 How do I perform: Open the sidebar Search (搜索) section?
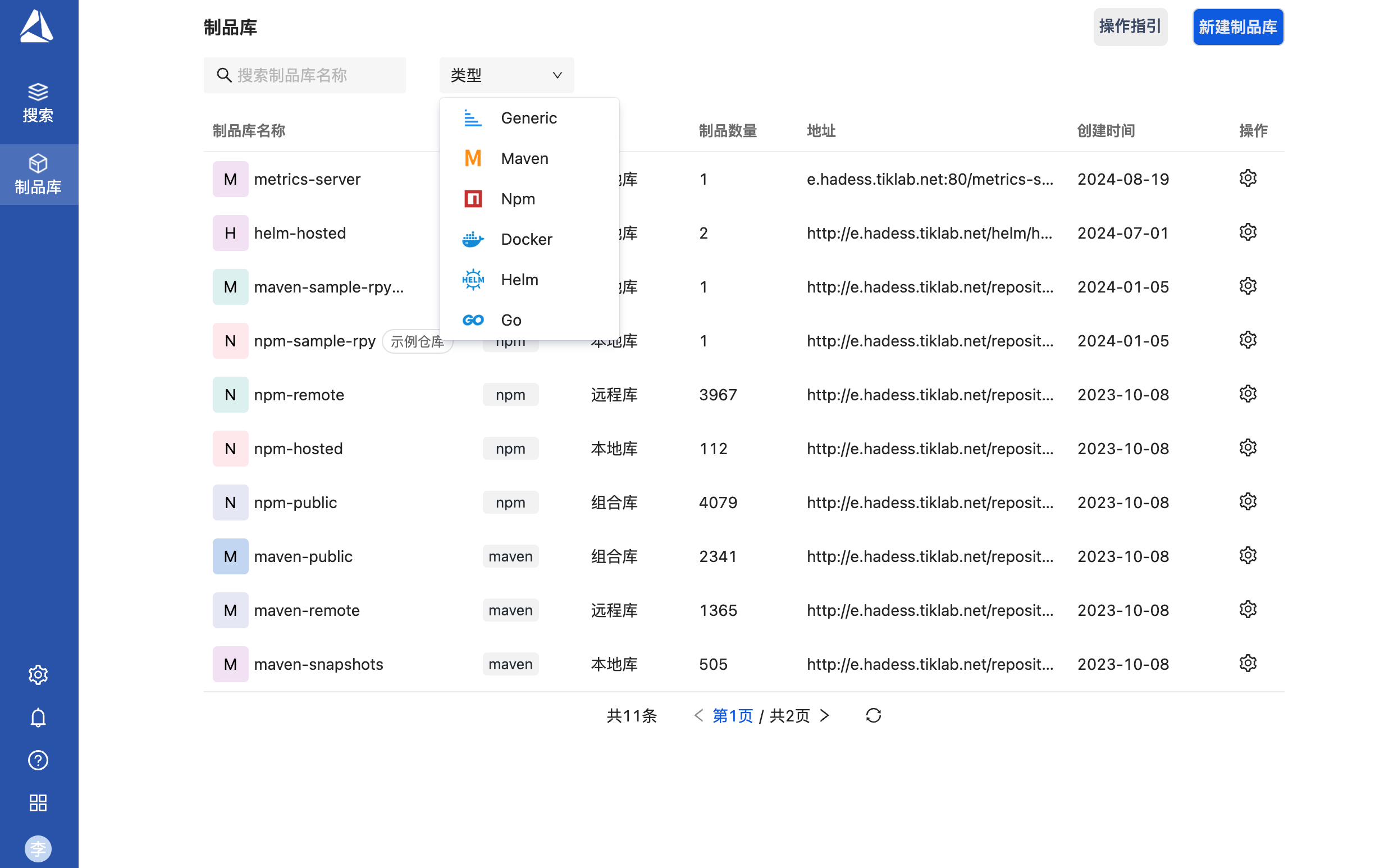[x=38, y=103]
